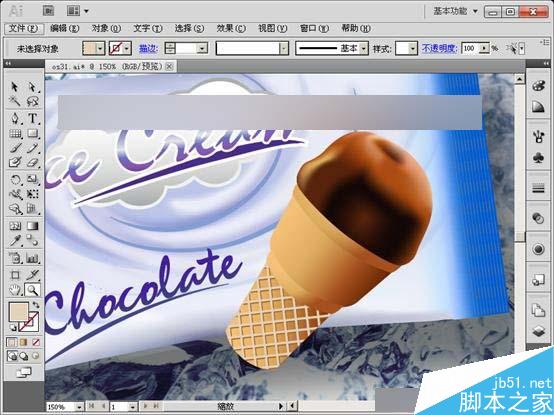
Task: Activate the Free Transform tool
Action: tap(32, 194)
